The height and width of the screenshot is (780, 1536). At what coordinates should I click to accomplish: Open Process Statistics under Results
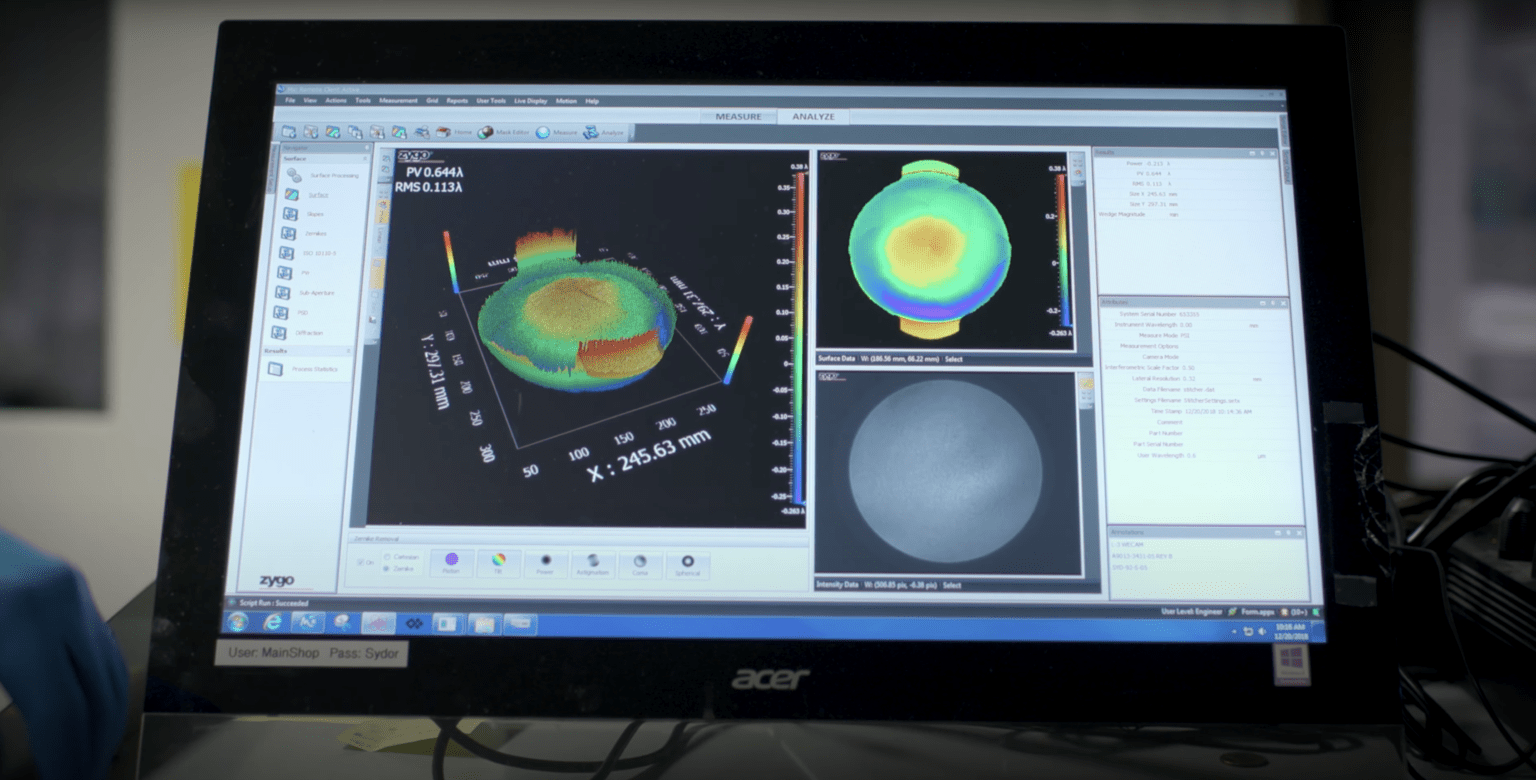316,369
